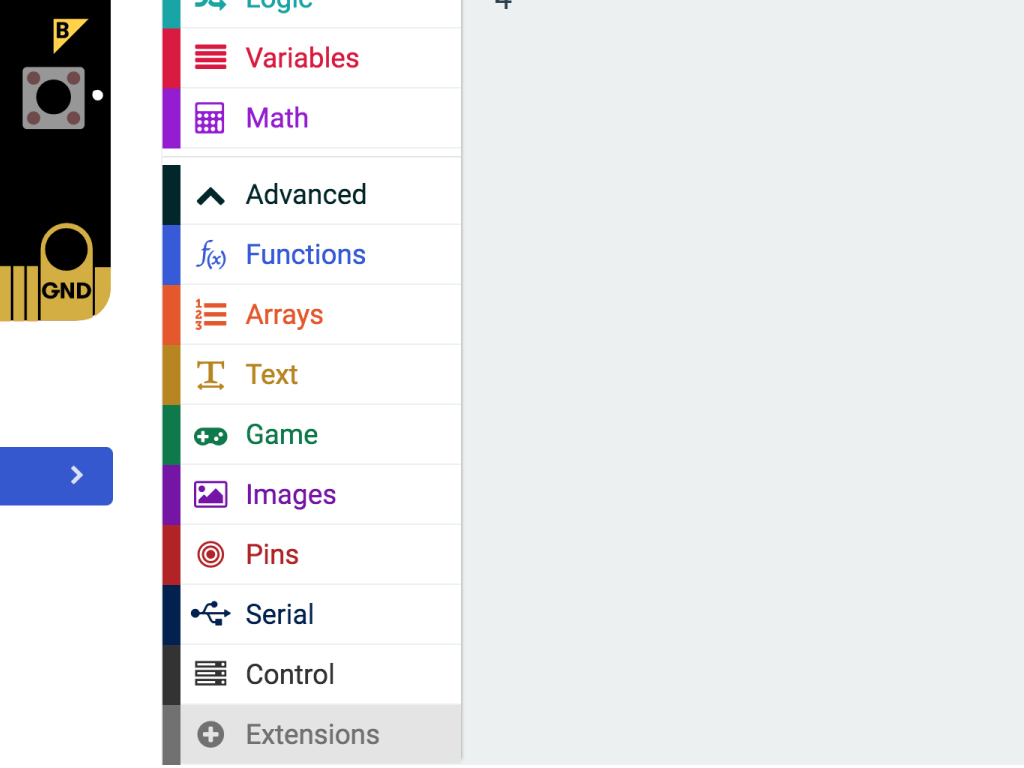This screenshot has height=768, width=1024.
Task: Open the Variables category
Action: tap(312, 58)
